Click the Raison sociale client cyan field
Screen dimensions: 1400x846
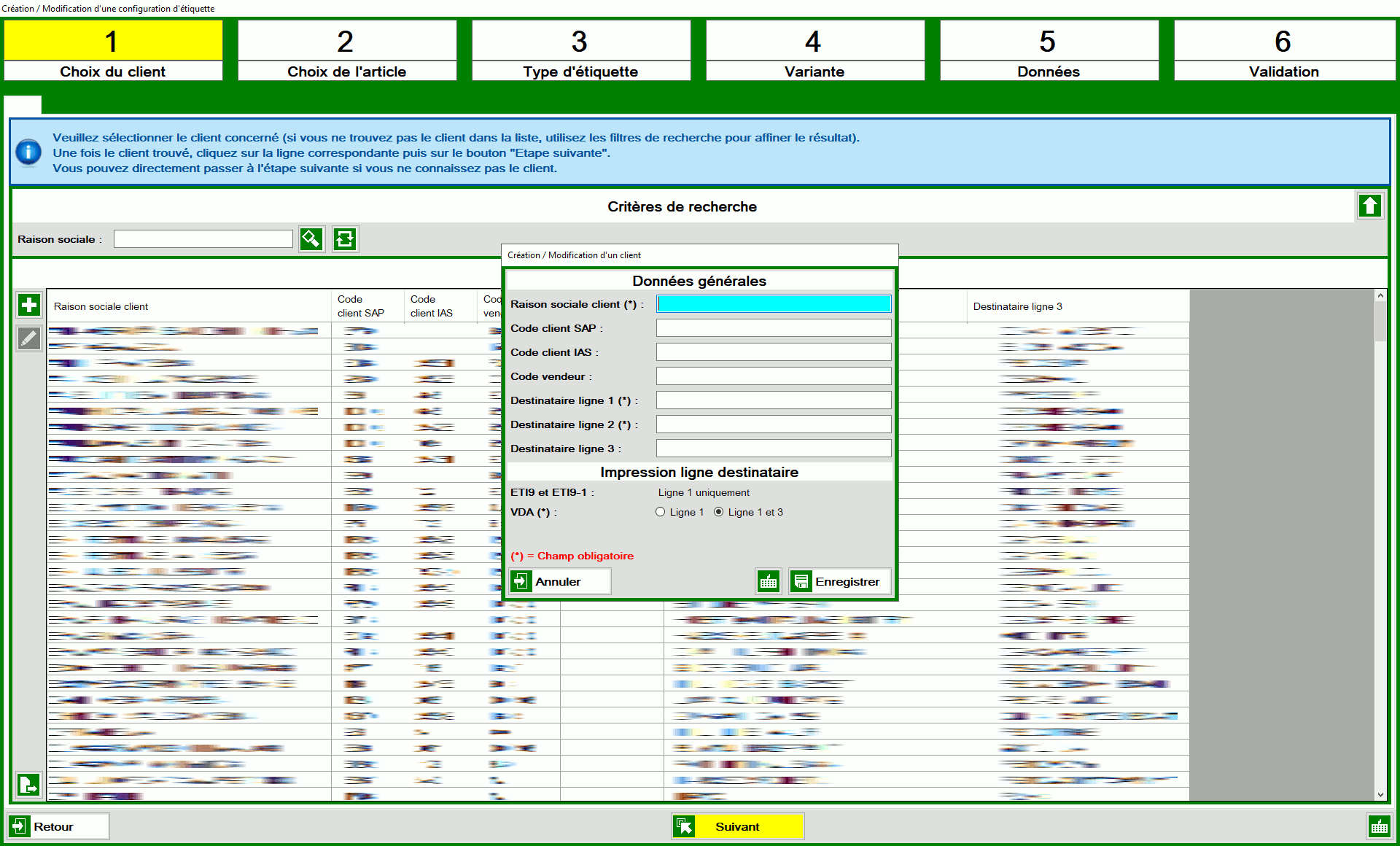pyautogui.click(x=773, y=304)
